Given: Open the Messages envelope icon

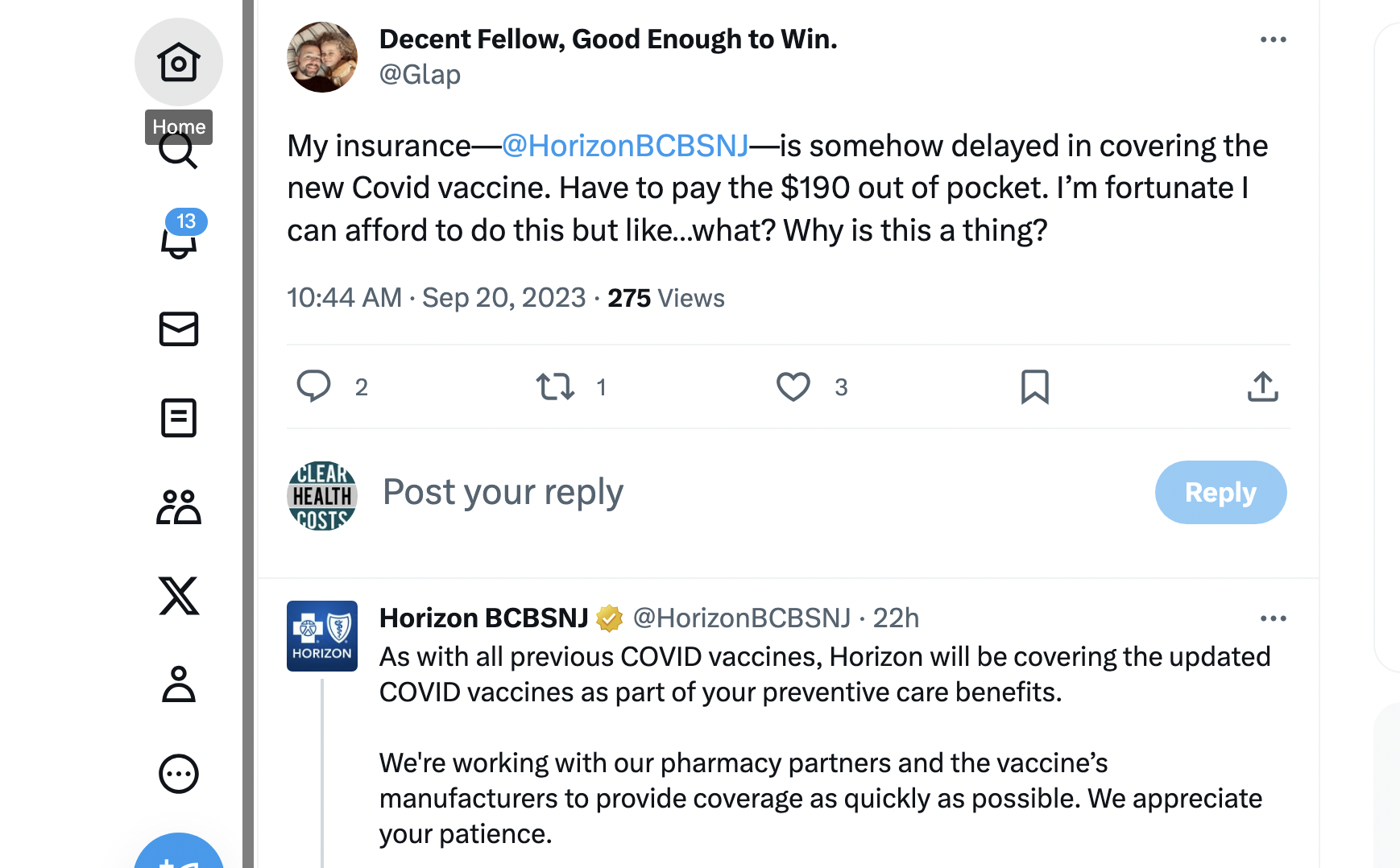Looking at the screenshot, I should point(179,329).
